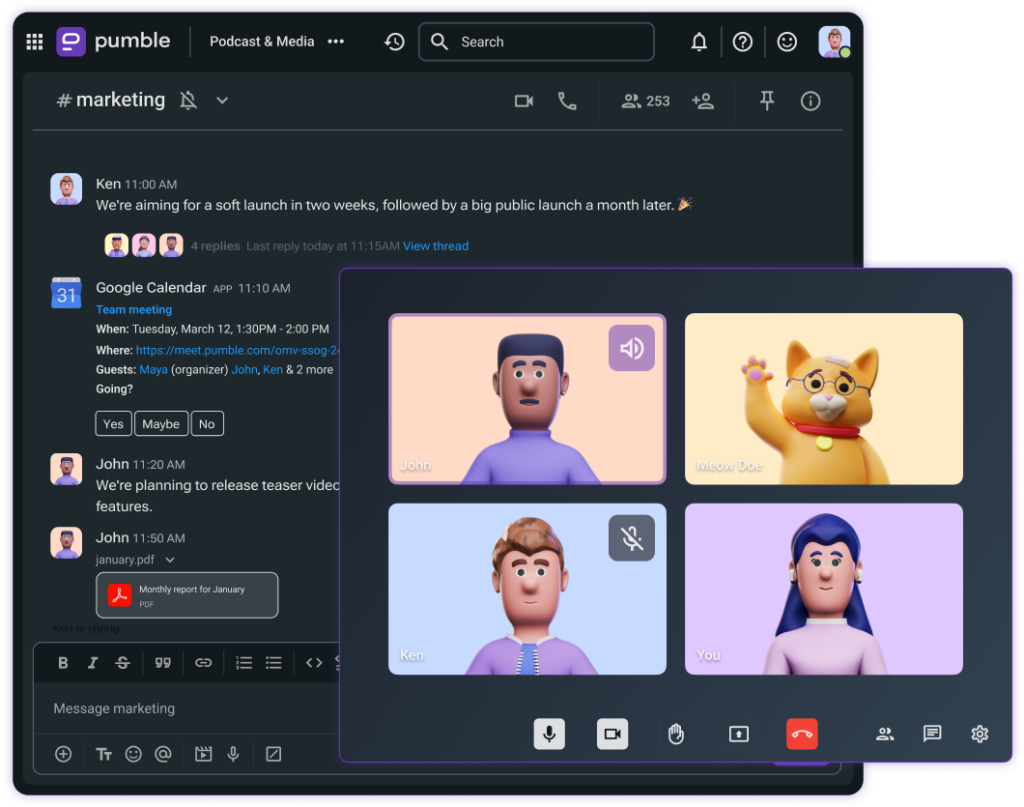
Task: Start a voice call phone icon
Action: click(567, 101)
